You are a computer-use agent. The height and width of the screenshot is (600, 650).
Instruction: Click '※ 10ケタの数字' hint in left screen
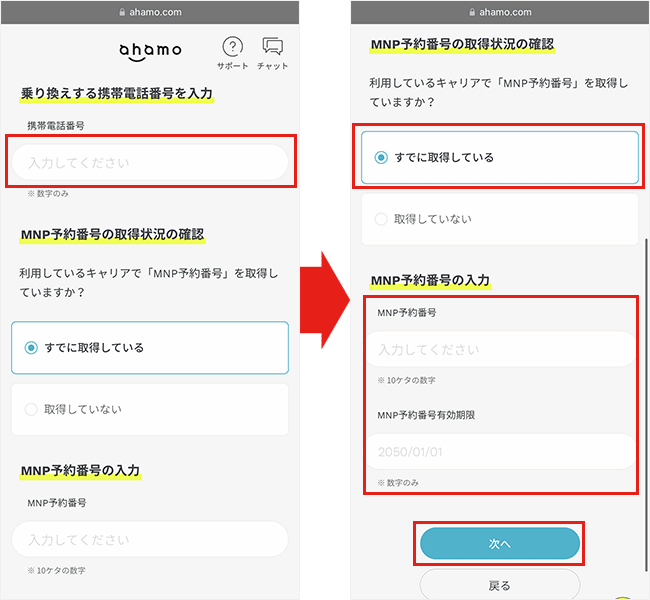pyautogui.click(x=56, y=571)
